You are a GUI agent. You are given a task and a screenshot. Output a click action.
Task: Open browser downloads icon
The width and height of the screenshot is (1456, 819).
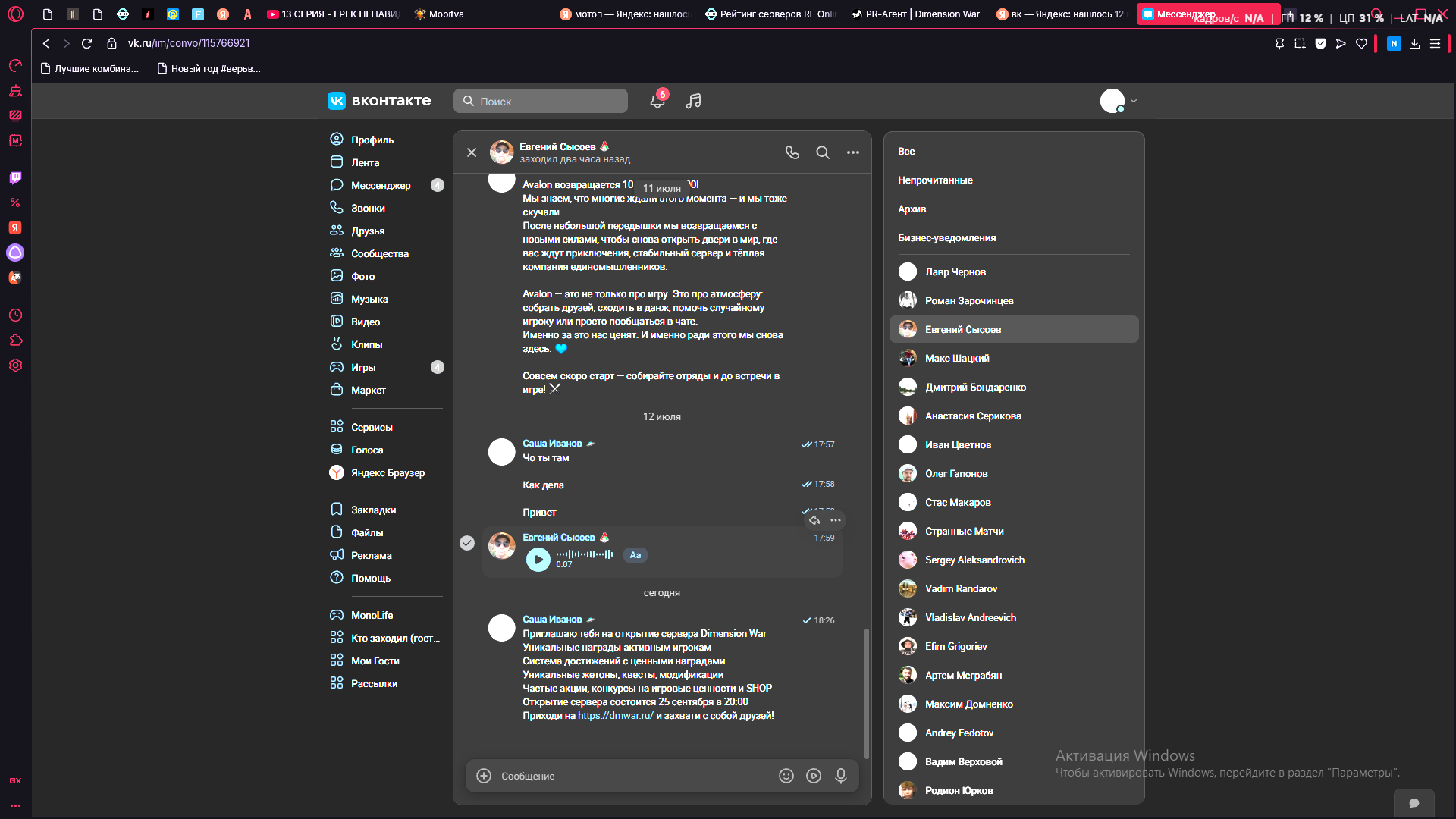[1414, 44]
